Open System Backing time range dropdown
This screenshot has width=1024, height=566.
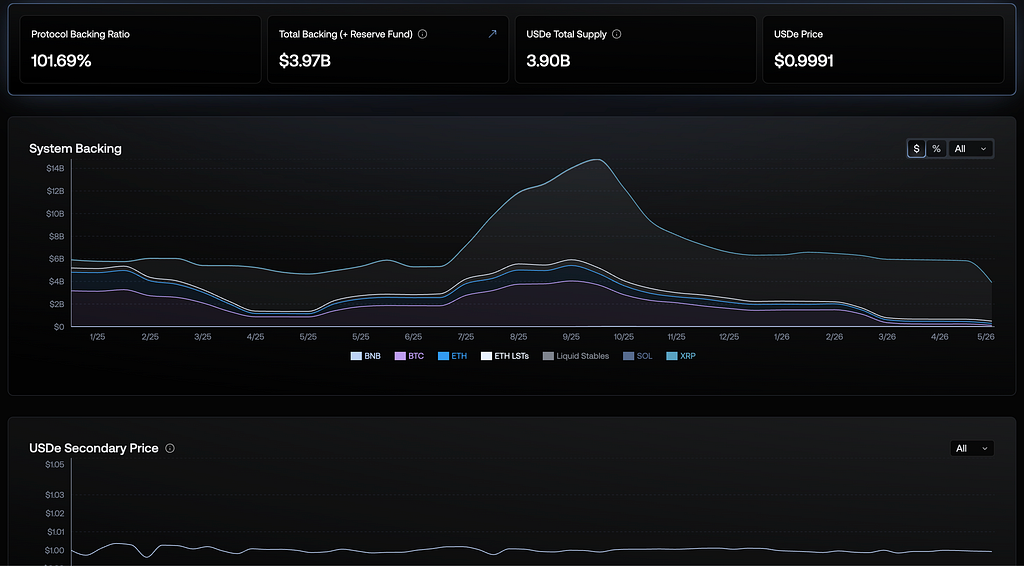970,149
